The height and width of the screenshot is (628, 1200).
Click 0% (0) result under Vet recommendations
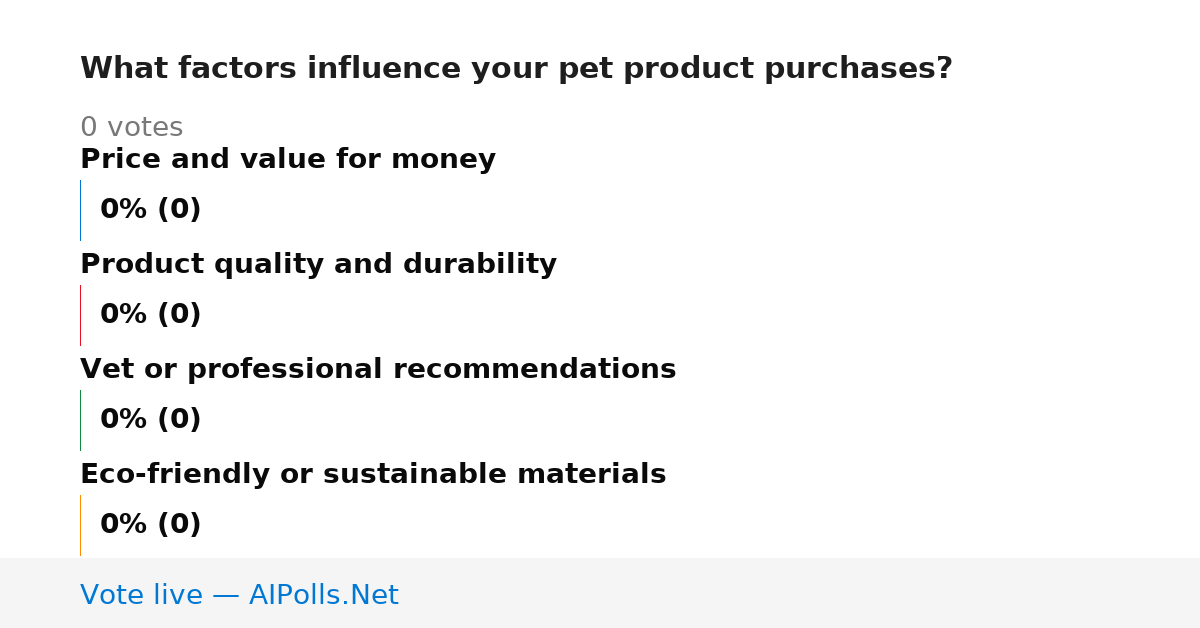[x=151, y=420]
